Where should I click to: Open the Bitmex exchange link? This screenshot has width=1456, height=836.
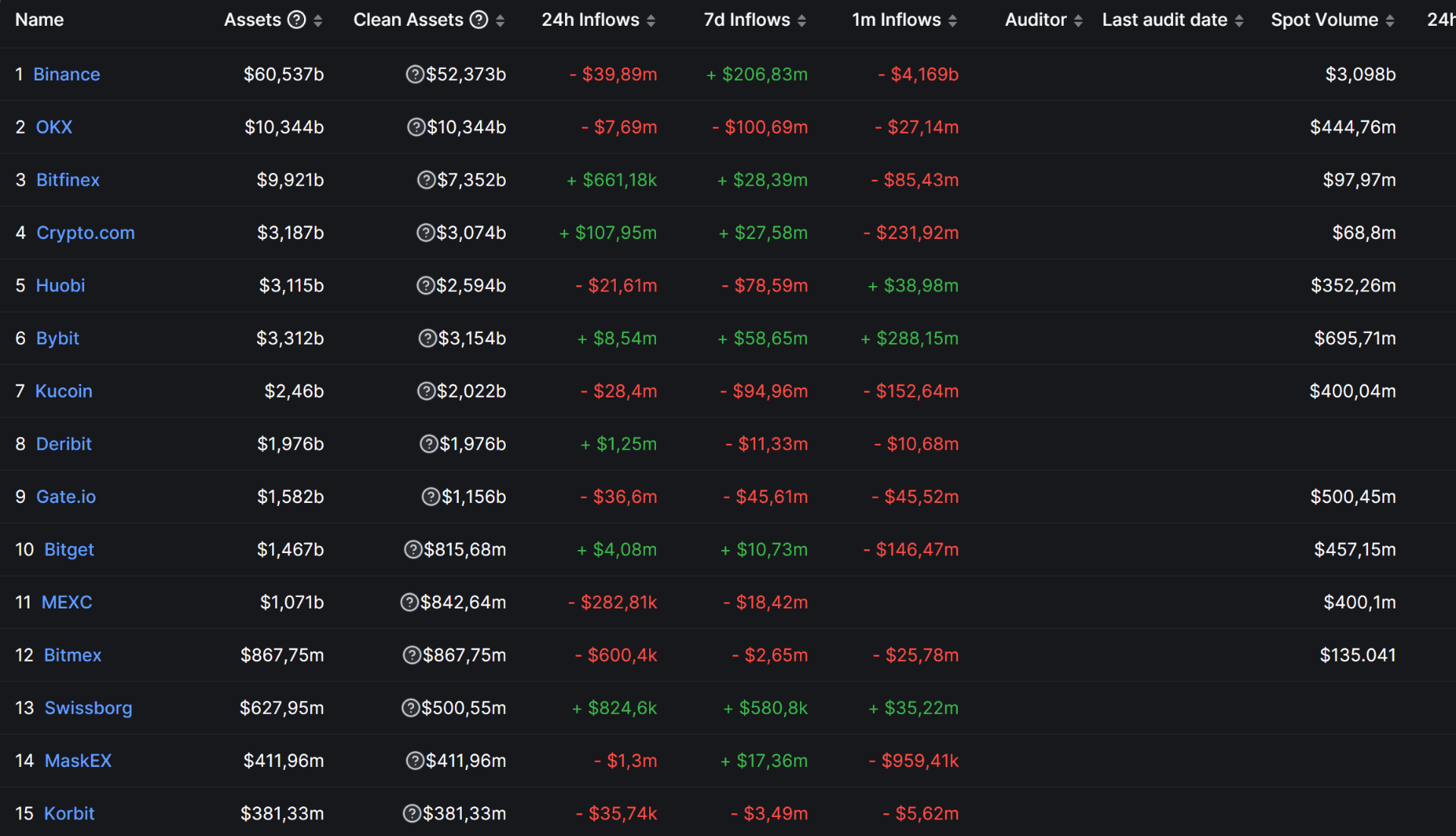tap(73, 655)
